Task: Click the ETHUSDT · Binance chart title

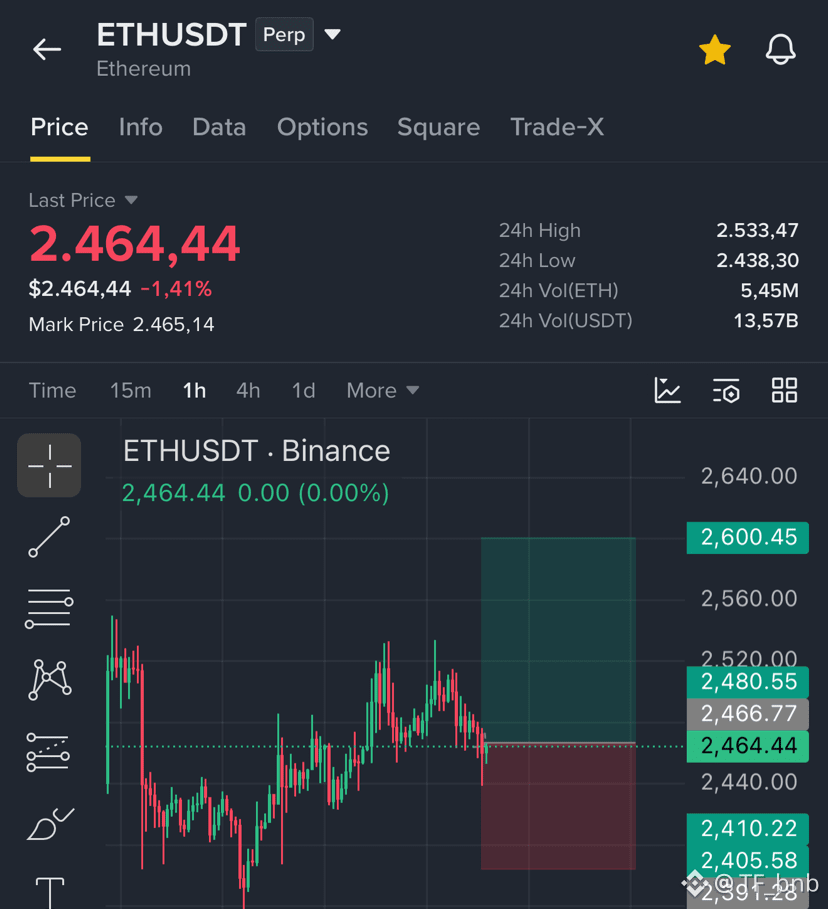Action: point(256,451)
